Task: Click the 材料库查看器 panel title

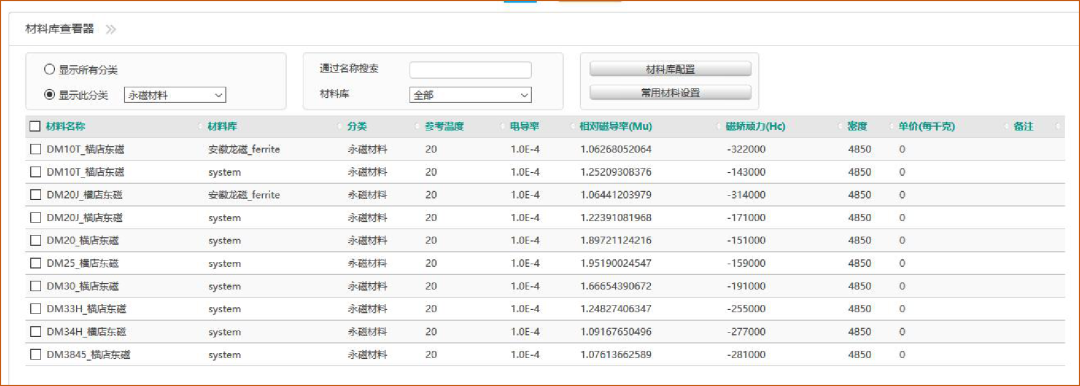Action: [x=59, y=30]
